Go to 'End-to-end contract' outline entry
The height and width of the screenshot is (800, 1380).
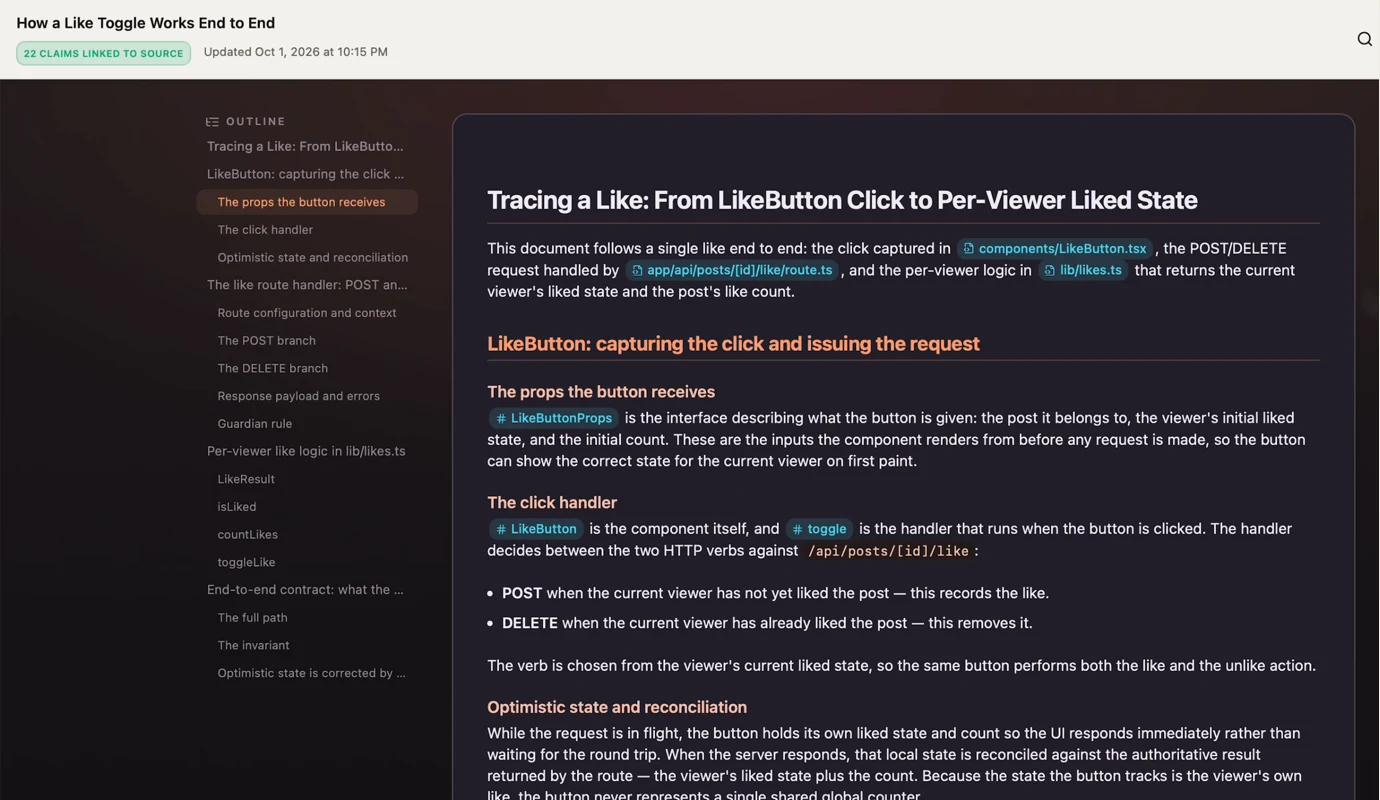click(x=305, y=590)
